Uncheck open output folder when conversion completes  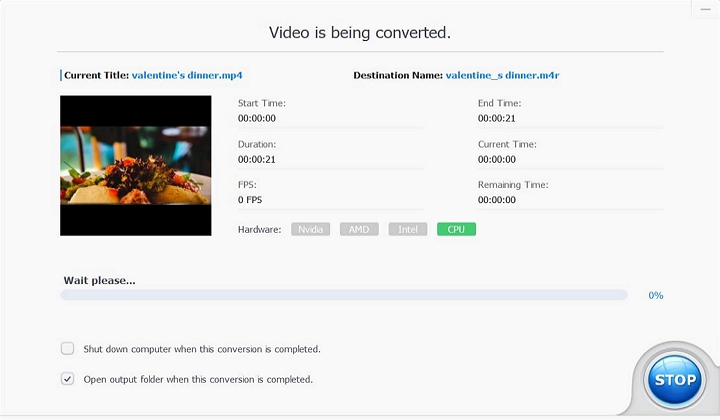click(68, 379)
